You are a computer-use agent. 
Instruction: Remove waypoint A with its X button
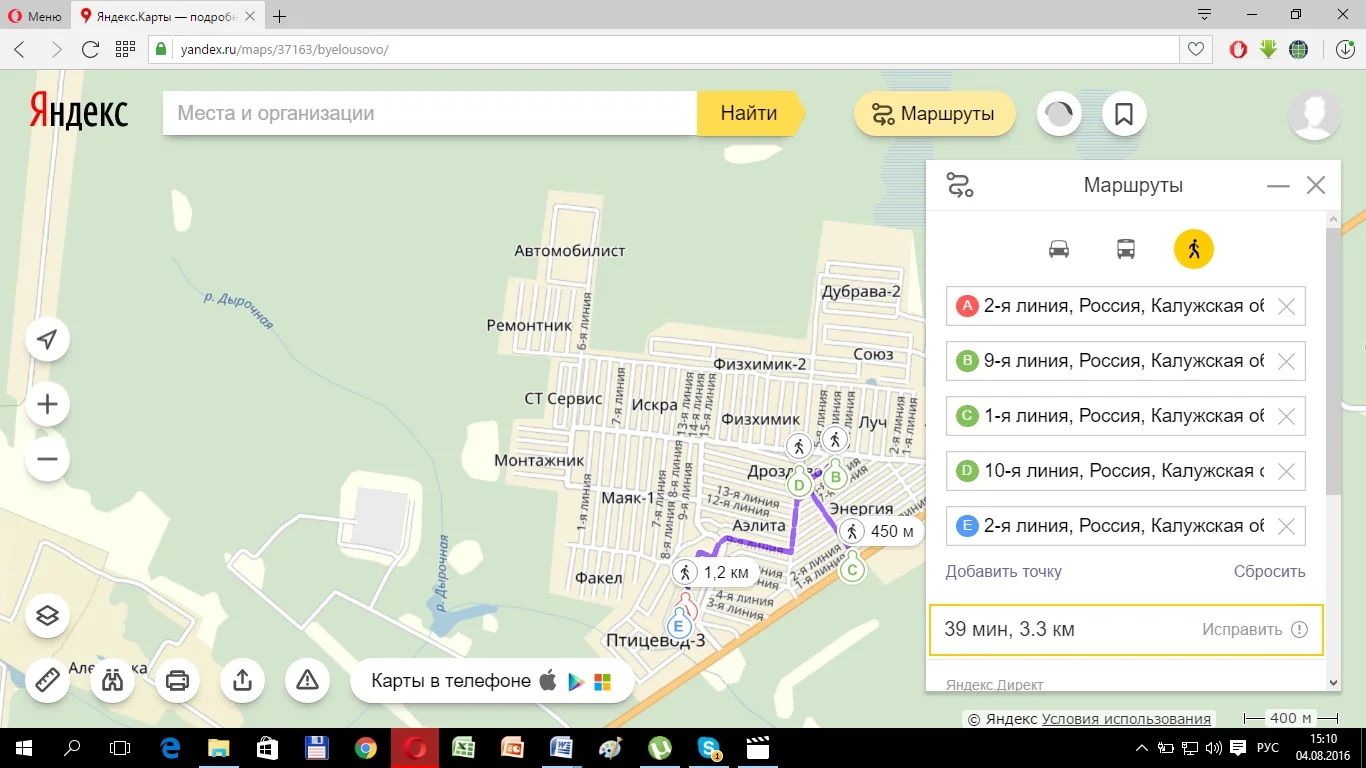[1287, 307]
